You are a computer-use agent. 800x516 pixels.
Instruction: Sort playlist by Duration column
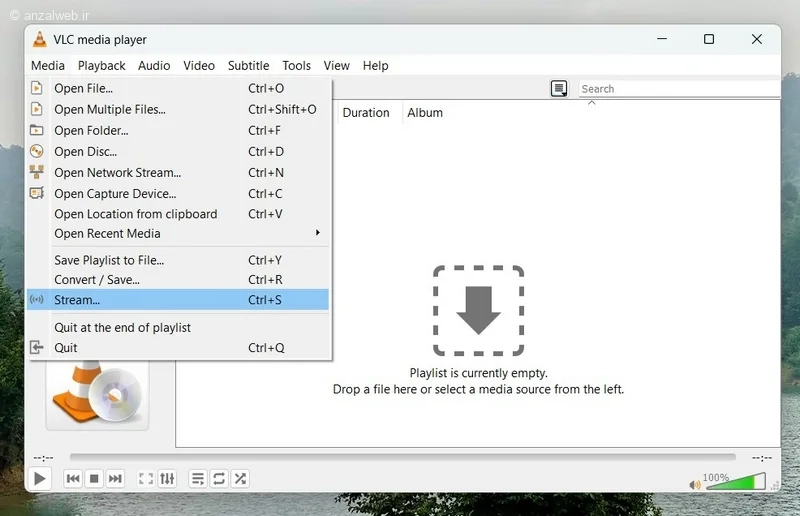click(x=366, y=113)
